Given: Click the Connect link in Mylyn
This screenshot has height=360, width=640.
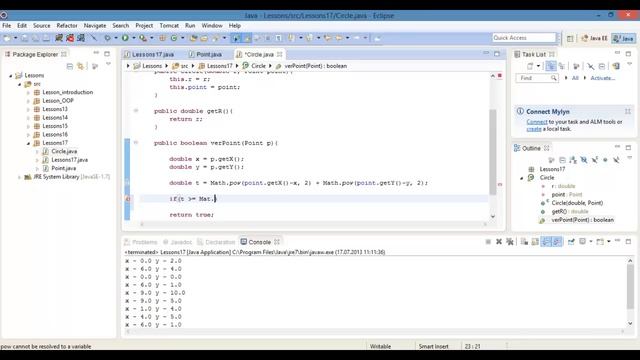Looking at the screenshot, I should [x=537, y=122].
